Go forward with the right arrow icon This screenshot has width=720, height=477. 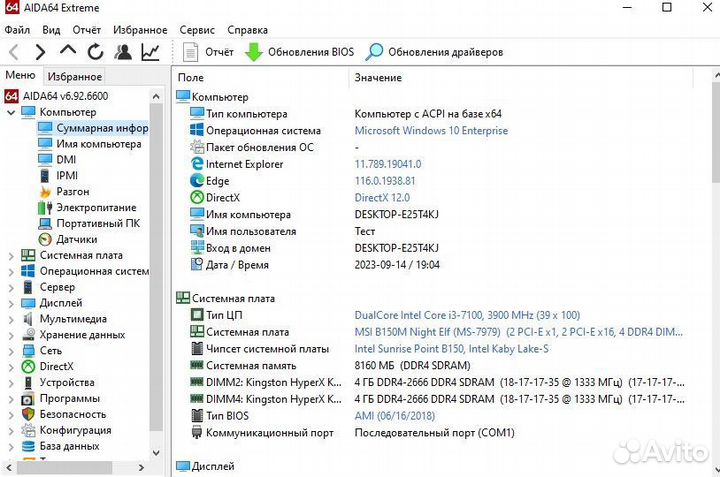[x=40, y=52]
